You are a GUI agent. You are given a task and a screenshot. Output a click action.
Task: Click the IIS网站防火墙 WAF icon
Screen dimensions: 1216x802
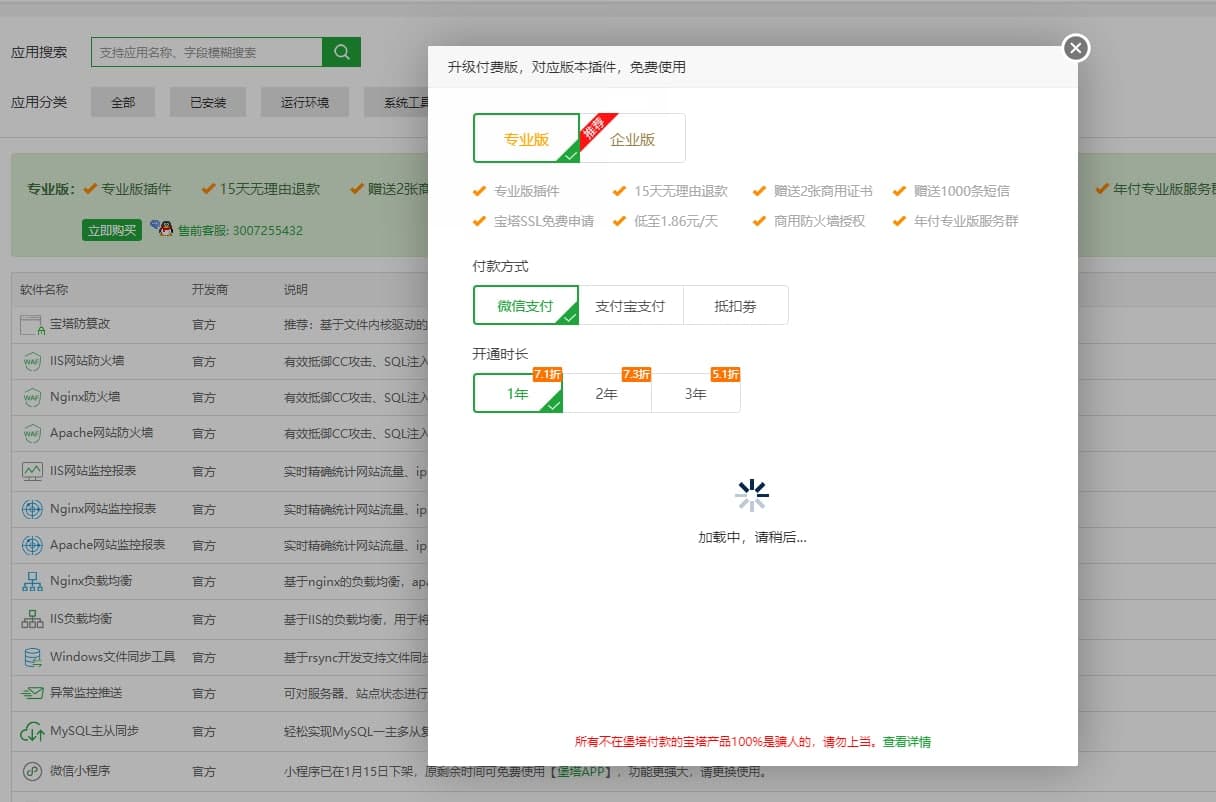point(32,361)
